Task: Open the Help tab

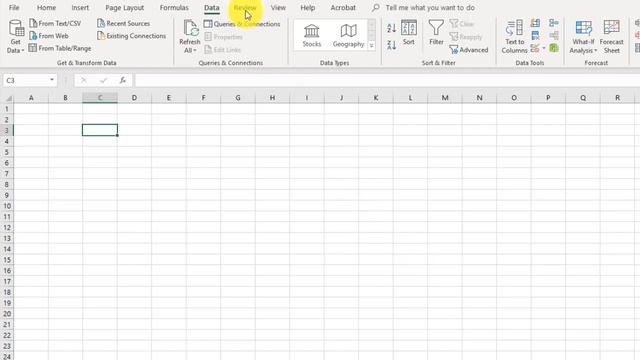Action: click(x=307, y=7)
